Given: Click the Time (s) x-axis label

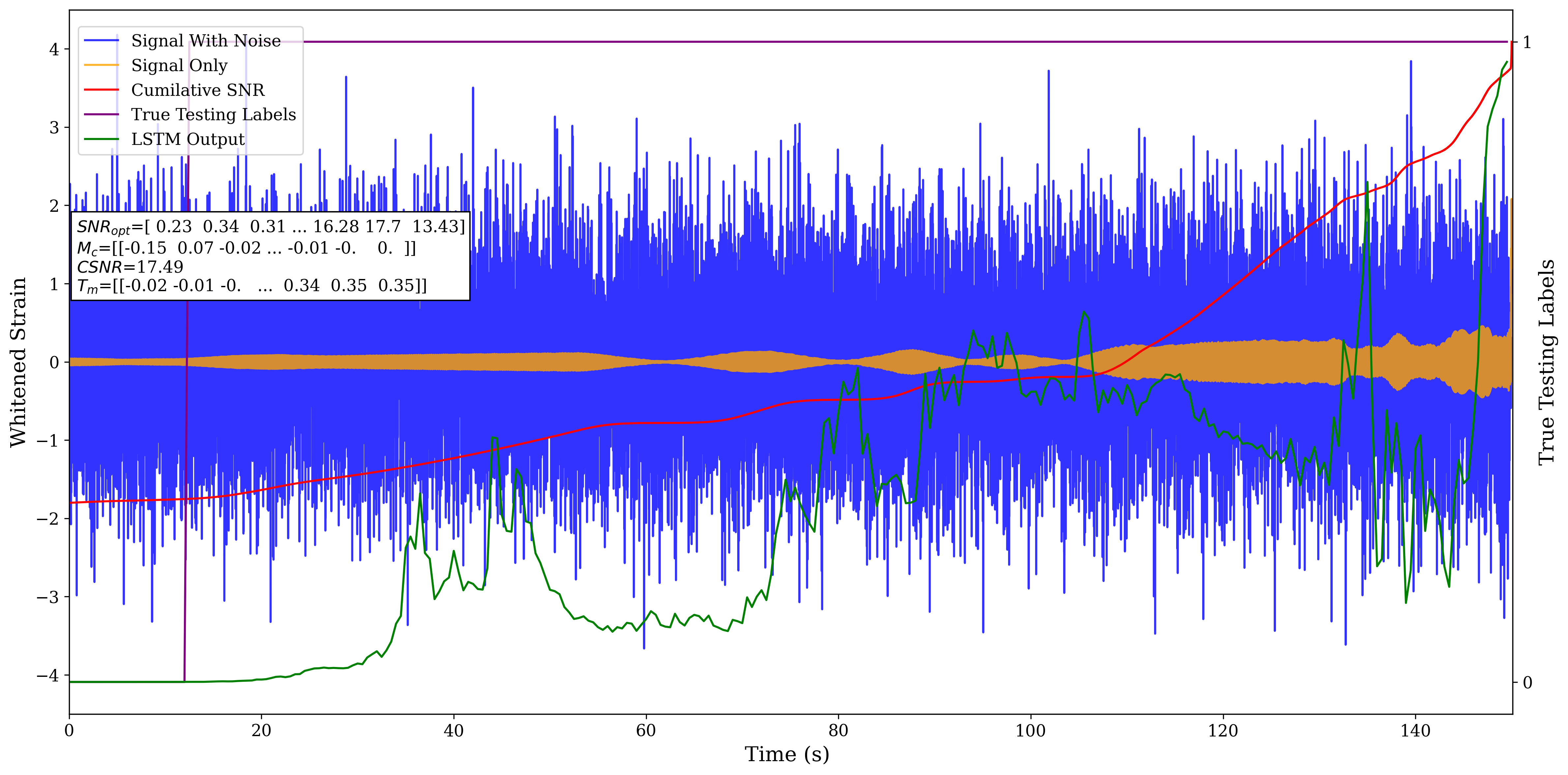Looking at the screenshot, I should 786,754.
